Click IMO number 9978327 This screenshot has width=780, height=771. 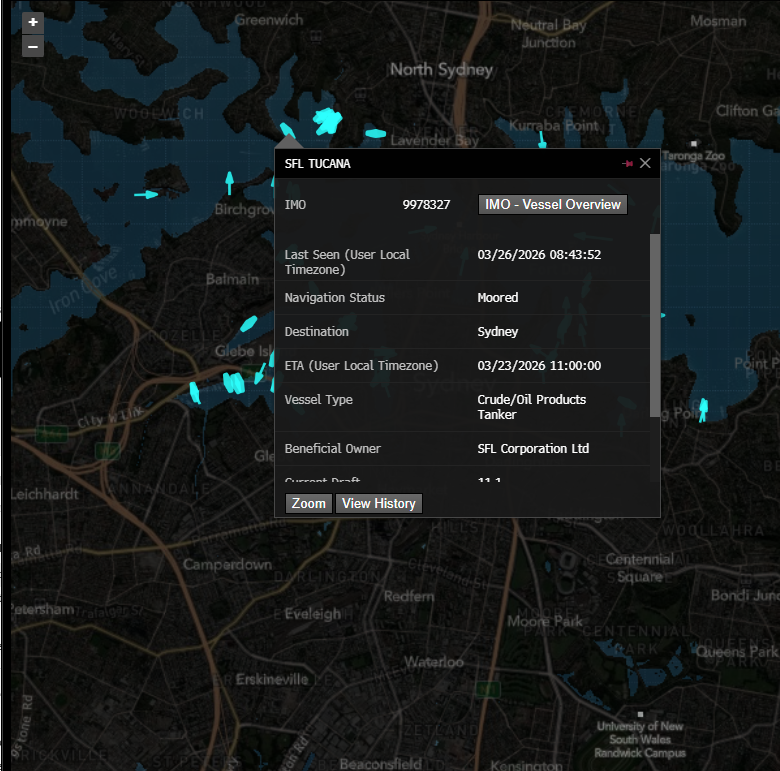pos(426,204)
